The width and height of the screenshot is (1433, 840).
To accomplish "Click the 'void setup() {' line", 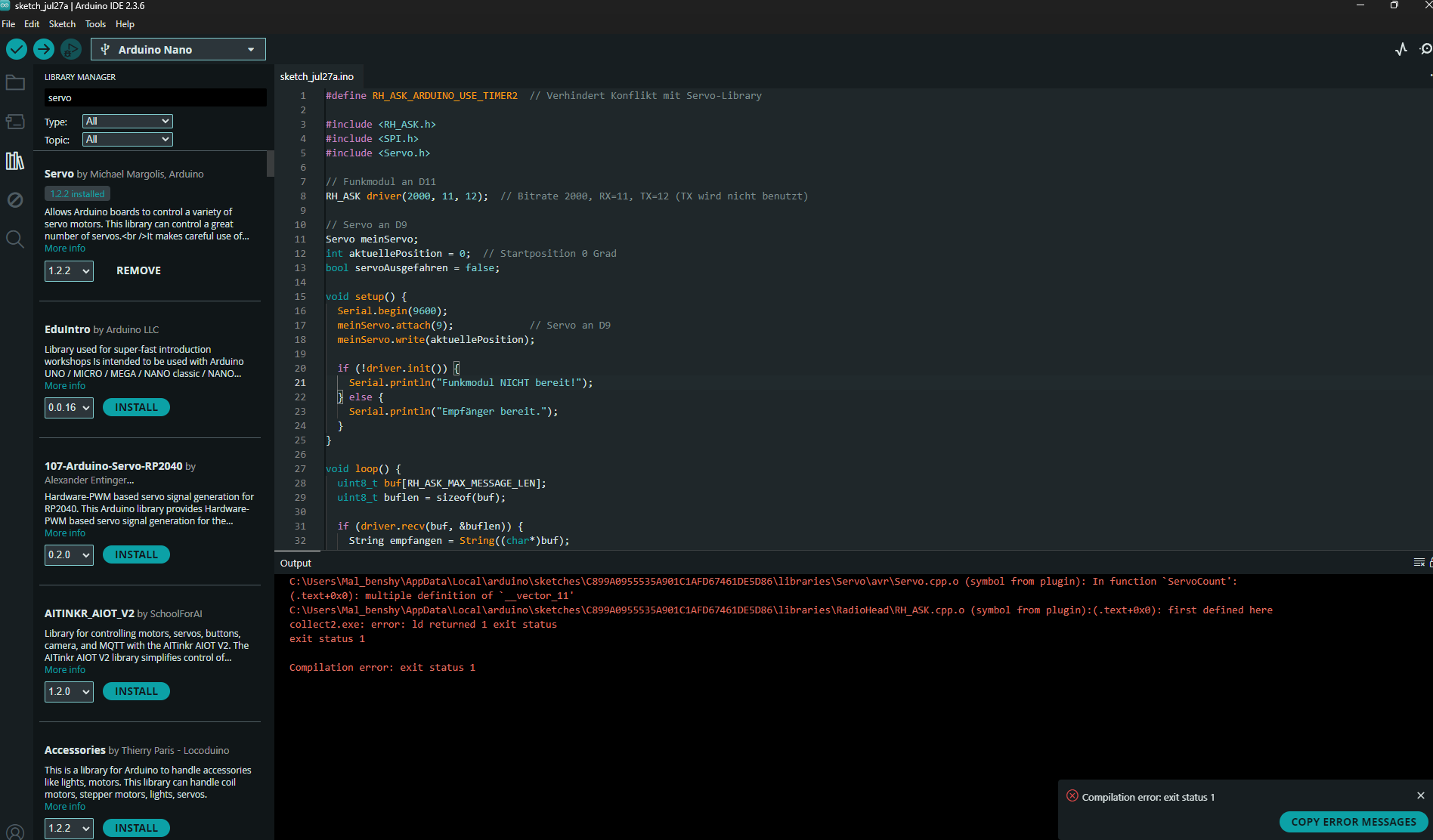I will [x=366, y=297].
